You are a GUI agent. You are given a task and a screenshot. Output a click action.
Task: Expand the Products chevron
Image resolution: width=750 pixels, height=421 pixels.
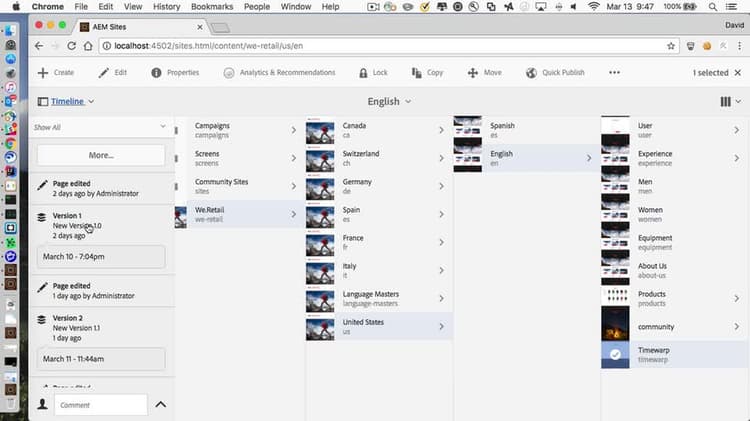click(x=737, y=299)
